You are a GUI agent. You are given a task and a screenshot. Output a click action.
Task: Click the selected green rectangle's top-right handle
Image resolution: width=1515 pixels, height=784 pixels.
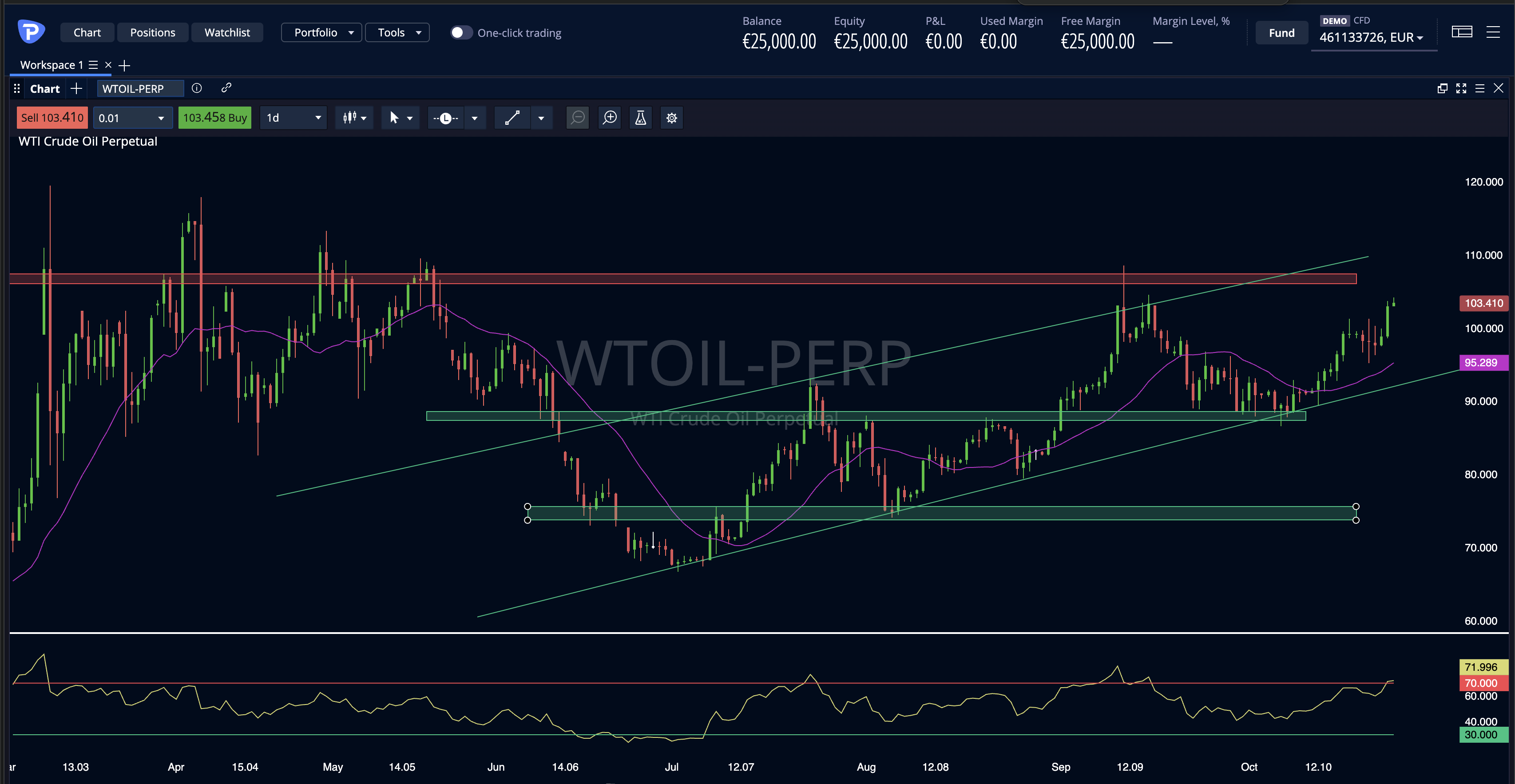click(1356, 507)
